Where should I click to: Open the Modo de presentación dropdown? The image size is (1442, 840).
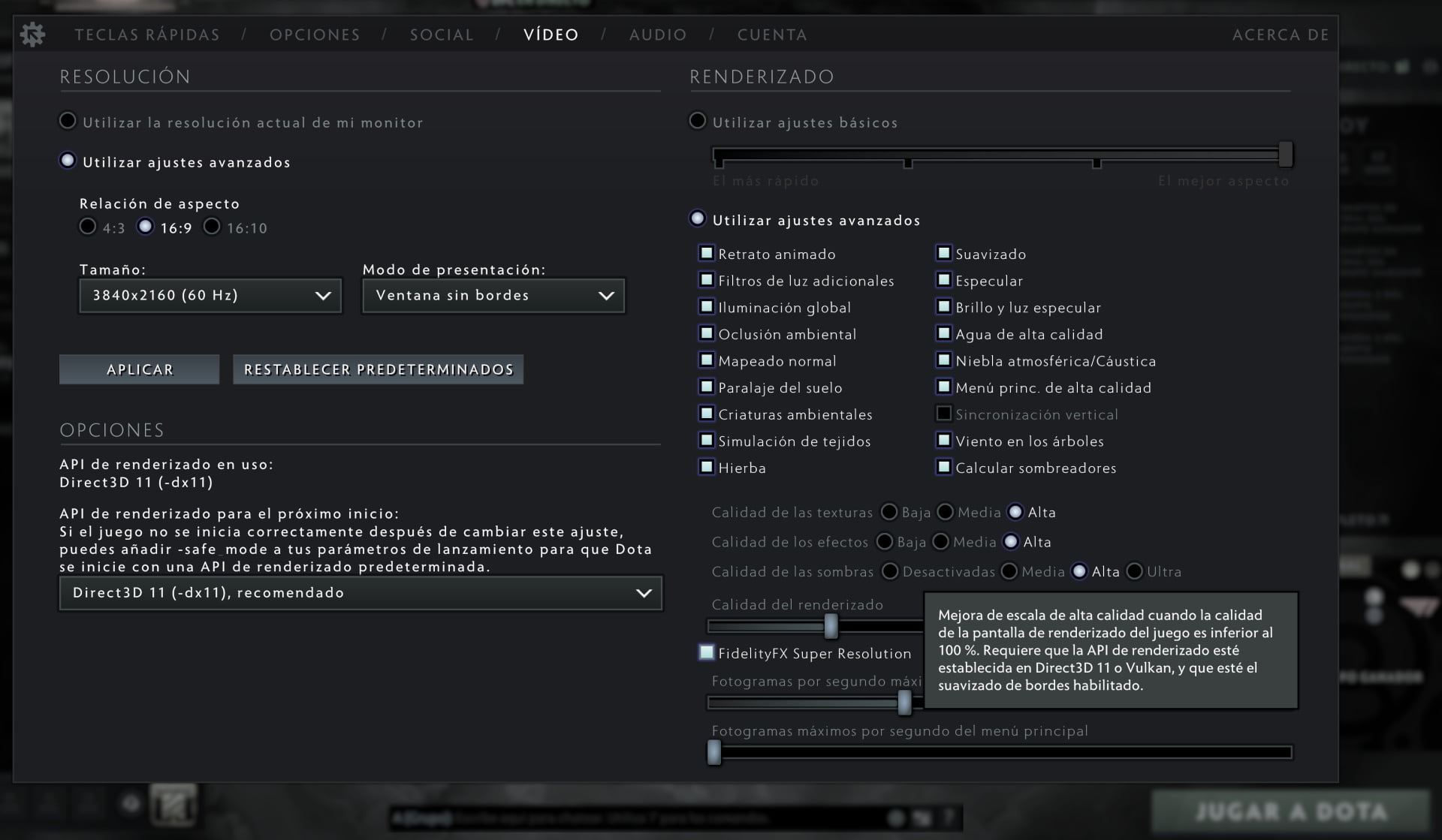[493, 296]
